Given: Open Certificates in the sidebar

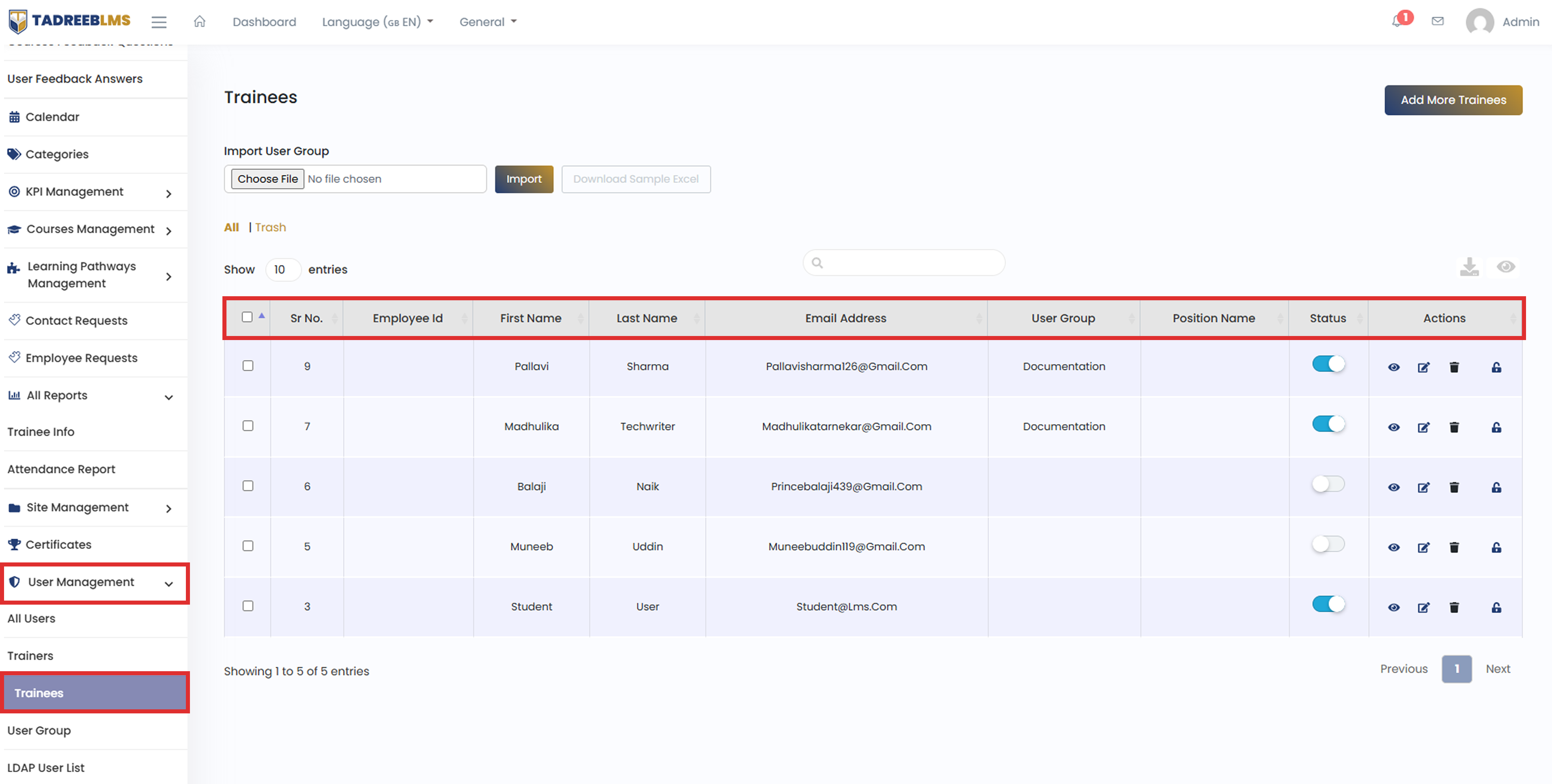Looking at the screenshot, I should click(x=58, y=545).
